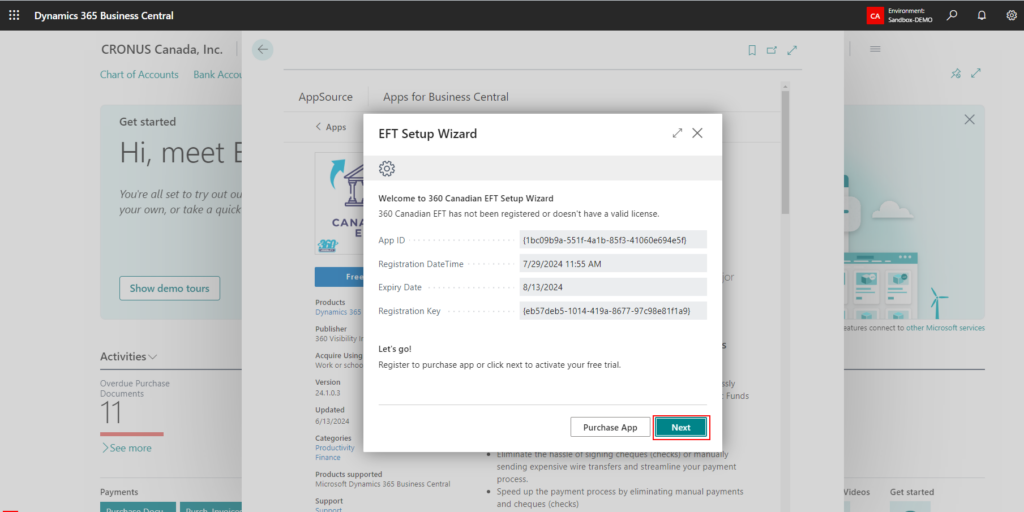Click the Expiry Date field

[613, 287]
